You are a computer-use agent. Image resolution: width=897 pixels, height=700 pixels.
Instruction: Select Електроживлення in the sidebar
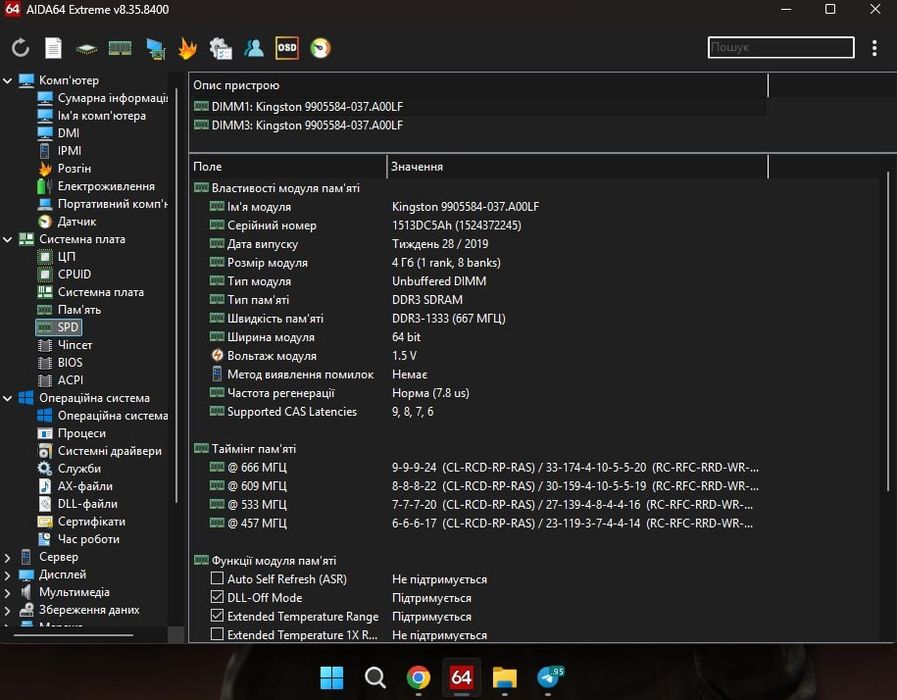click(x=96, y=186)
